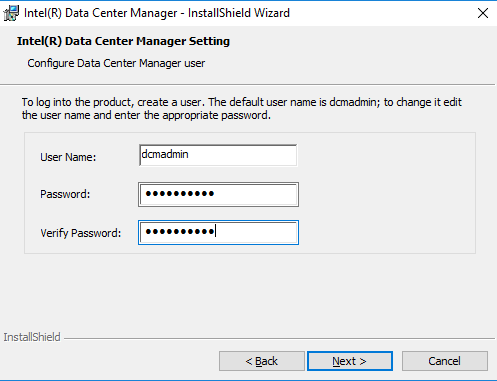Viewport: 497px width, 381px height.
Task: Close the InstallShield Wizard window
Action: click(483, 13)
